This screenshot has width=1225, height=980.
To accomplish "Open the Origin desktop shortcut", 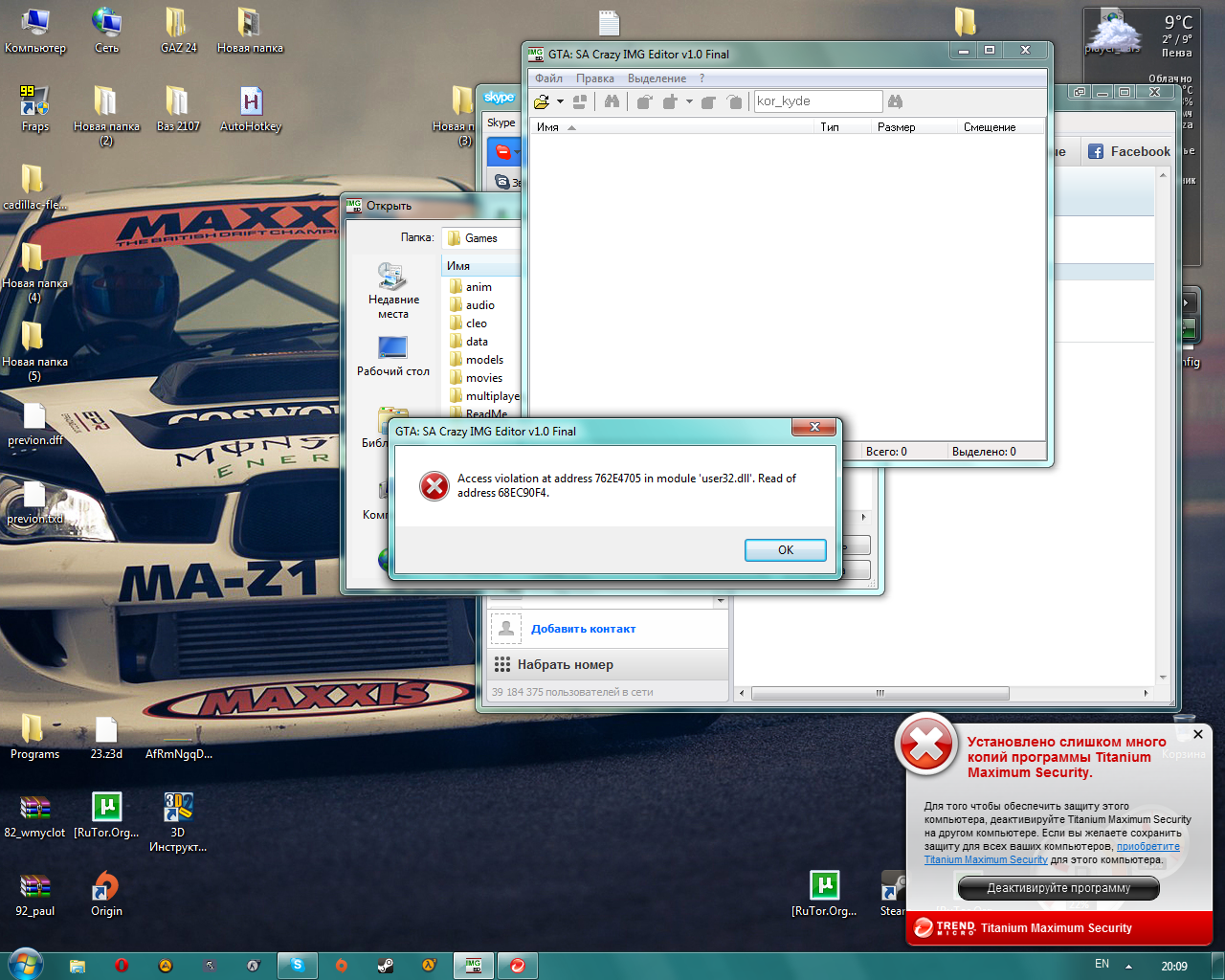I will 106,894.
